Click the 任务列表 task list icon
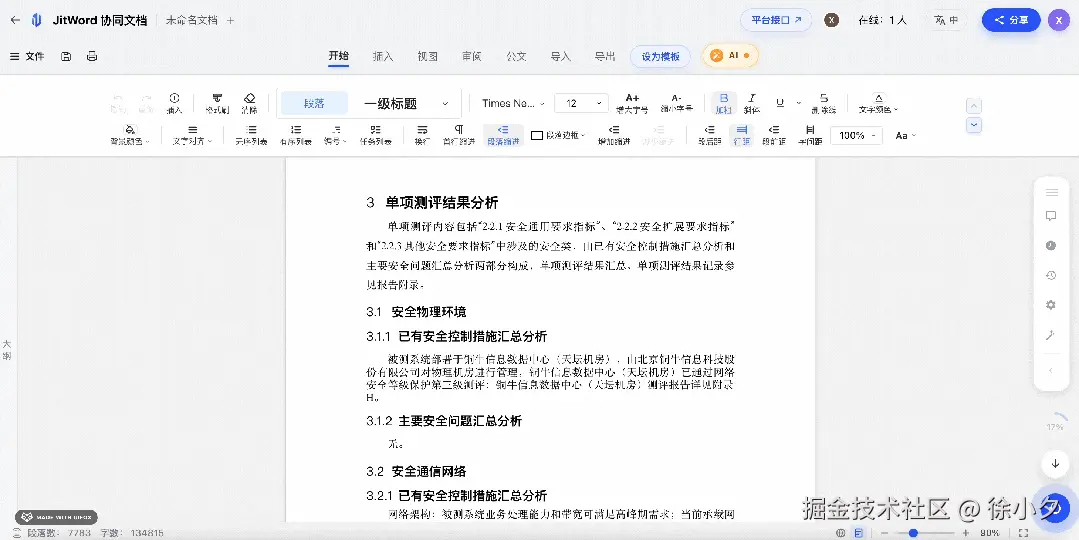The width and height of the screenshot is (1079, 540). (375, 135)
